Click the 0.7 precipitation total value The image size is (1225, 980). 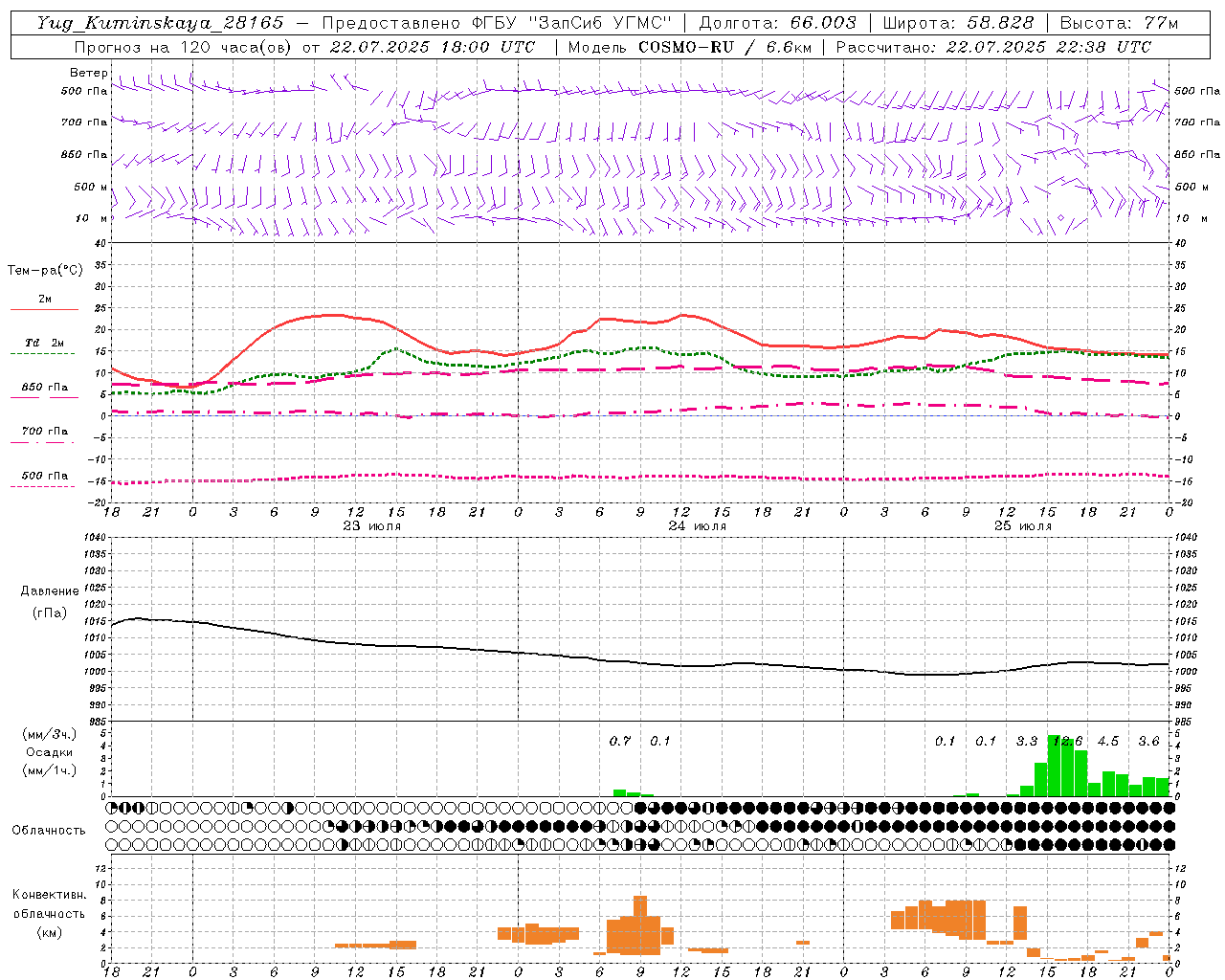(x=620, y=742)
